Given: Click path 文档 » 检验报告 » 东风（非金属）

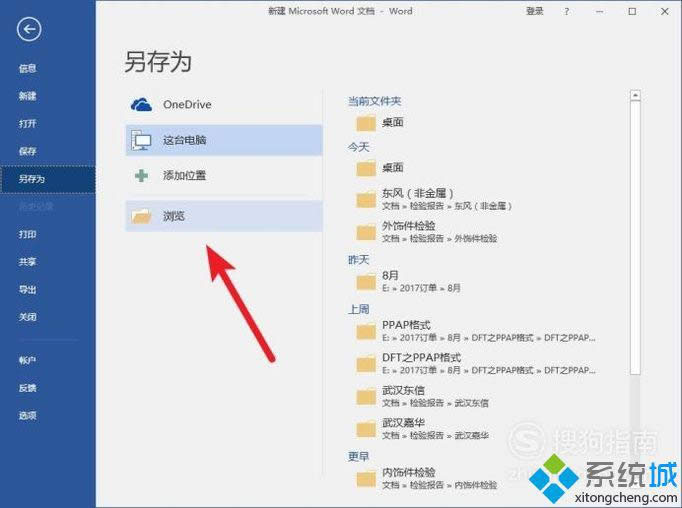Looking at the screenshot, I should [x=447, y=206].
